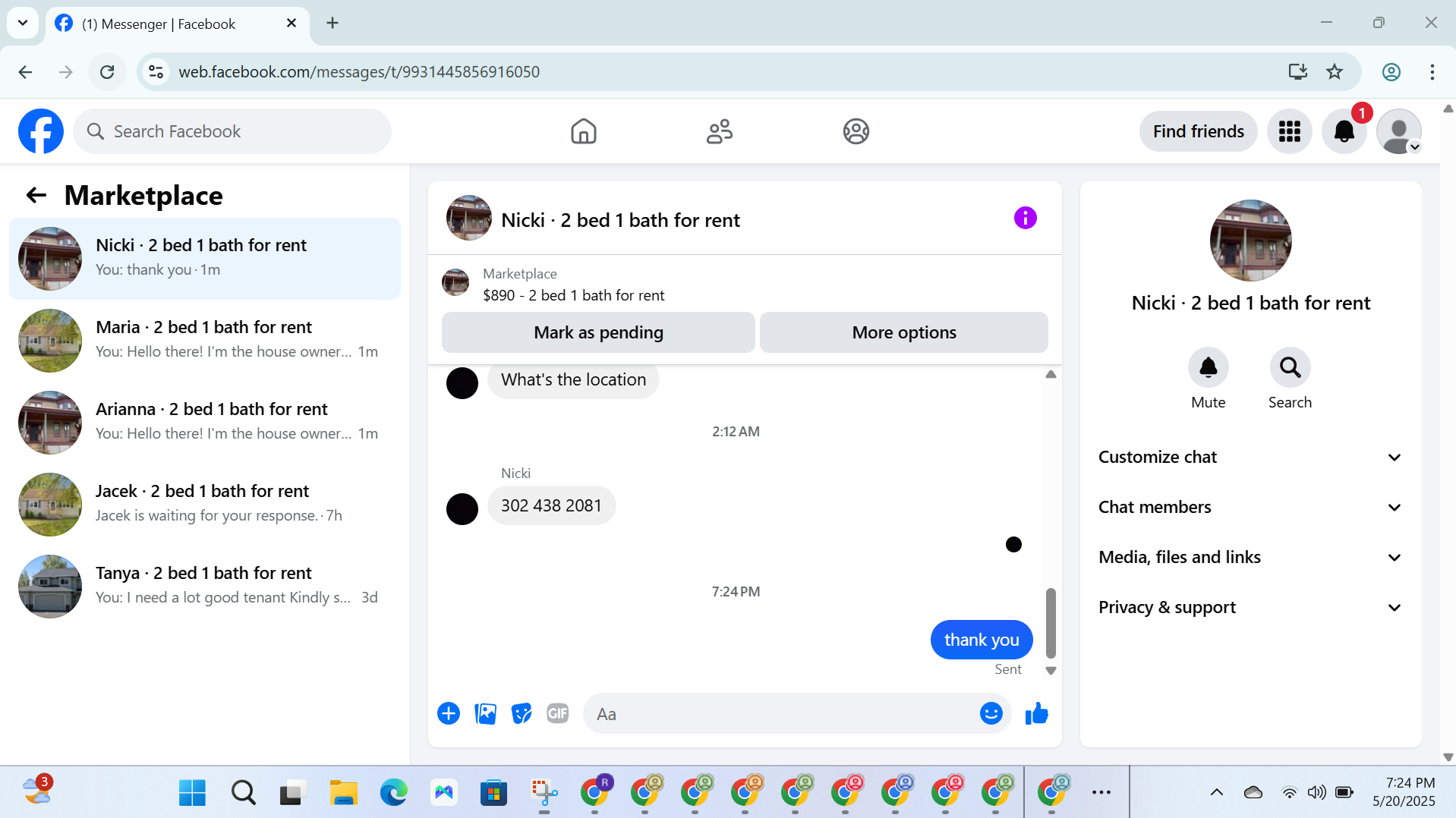
Task: Click the Mark as pending button
Action: pos(598,332)
